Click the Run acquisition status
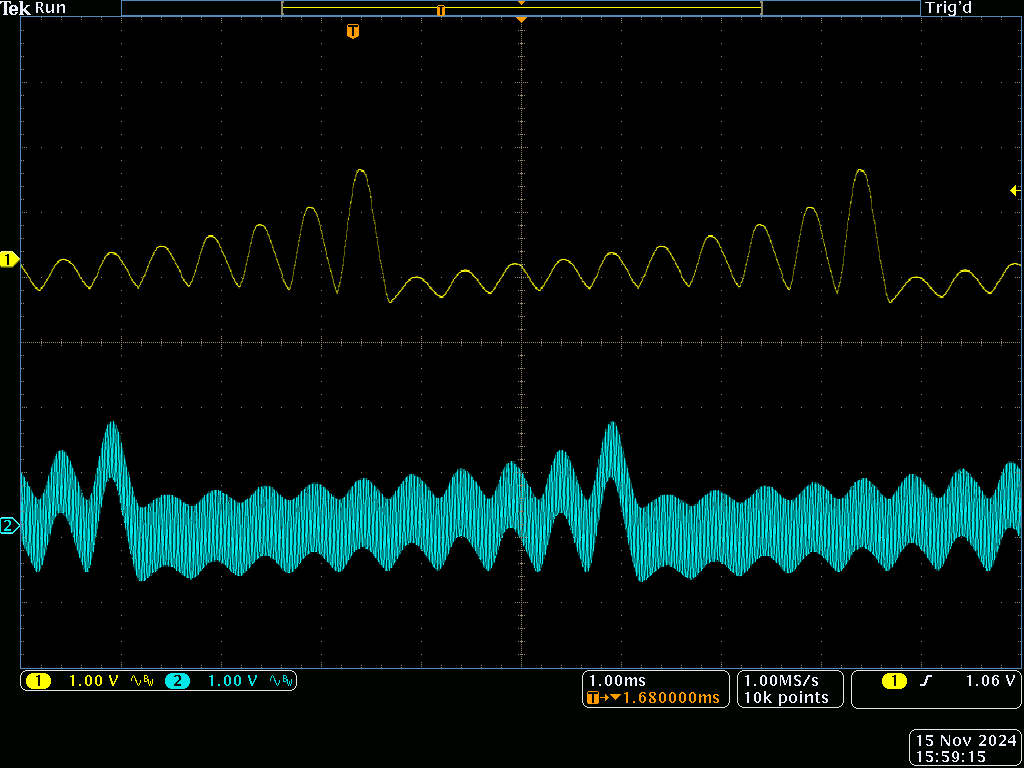1024x768 pixels. click(x=50, y=8)
